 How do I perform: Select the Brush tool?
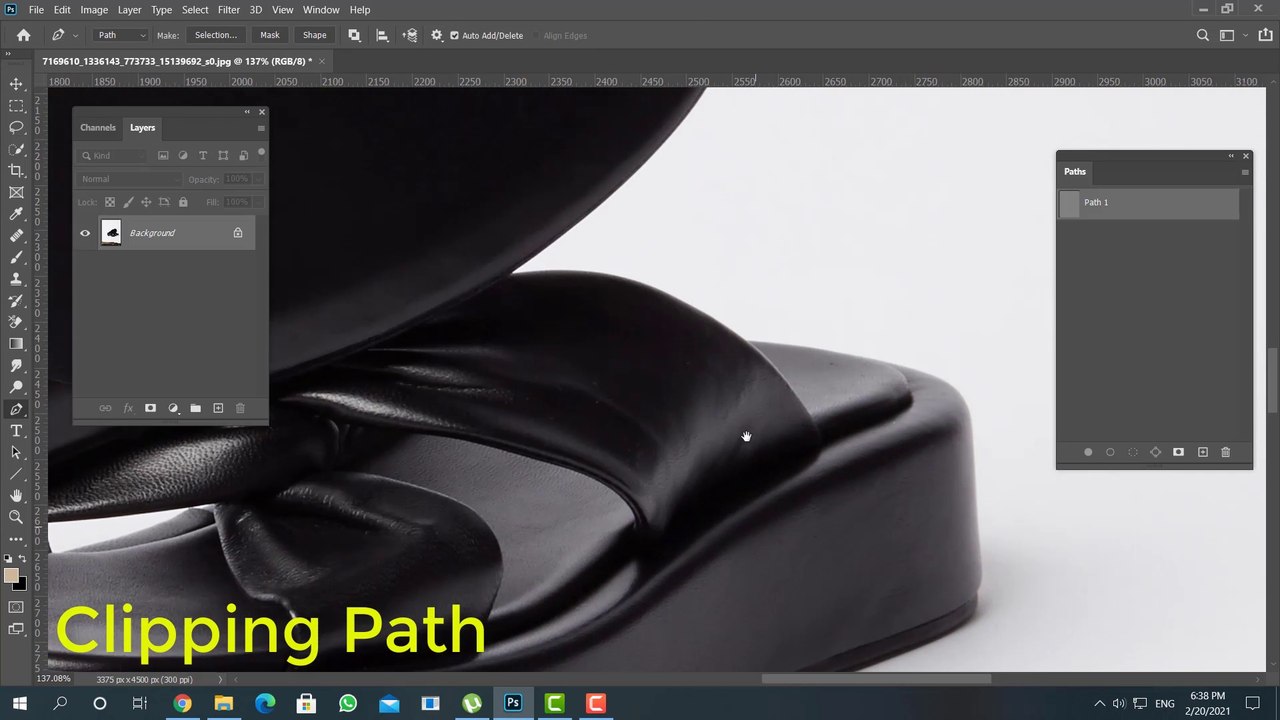point(16,257)
